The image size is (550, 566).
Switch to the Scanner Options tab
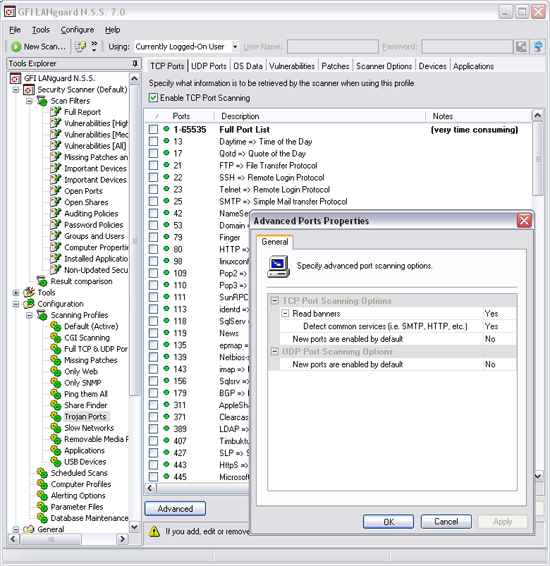pos(384,66)
